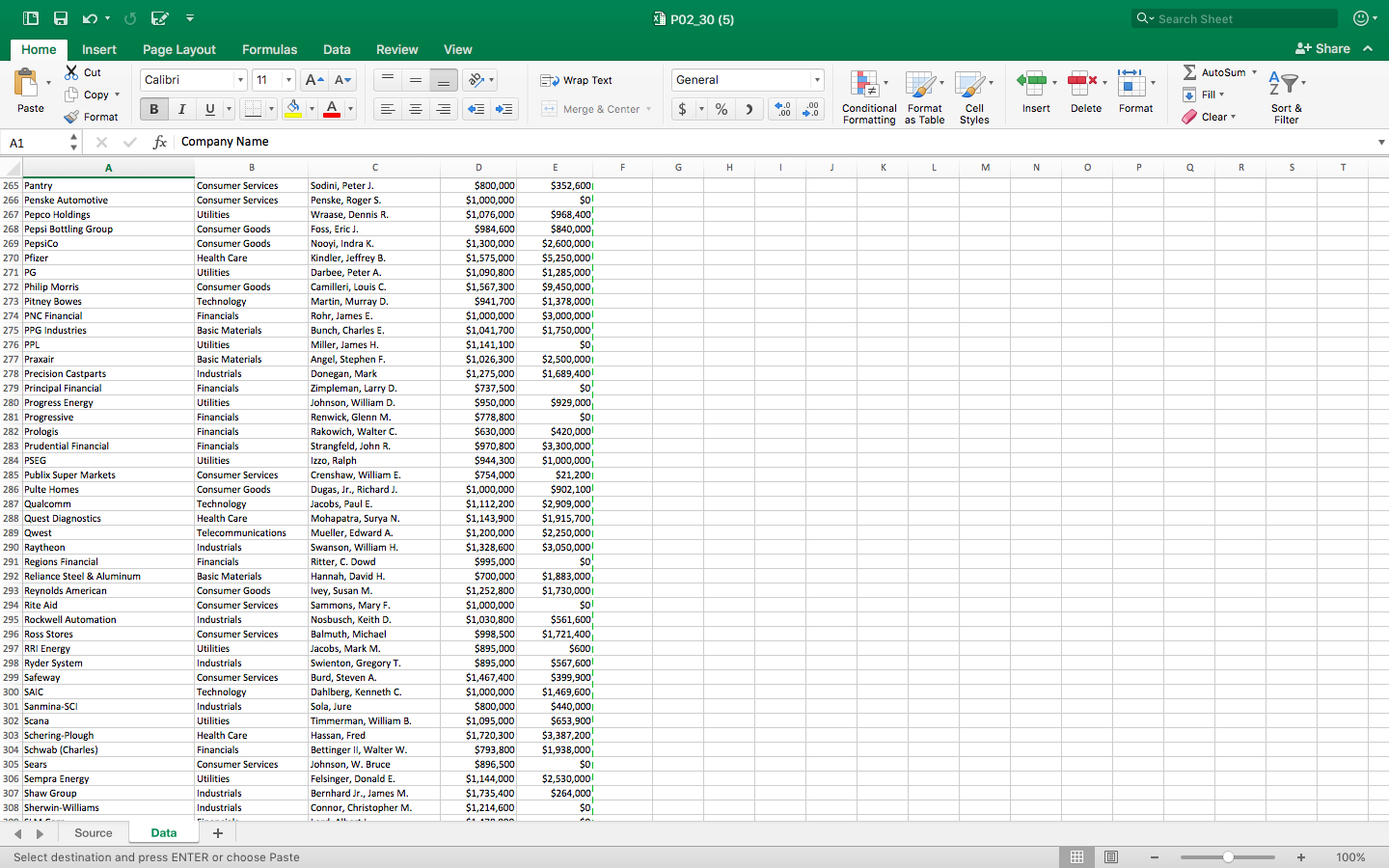The height and width of the screenshot is (868, 1389).
Task: Open the Insert ribbon tab
Action: tap(98, 49)
